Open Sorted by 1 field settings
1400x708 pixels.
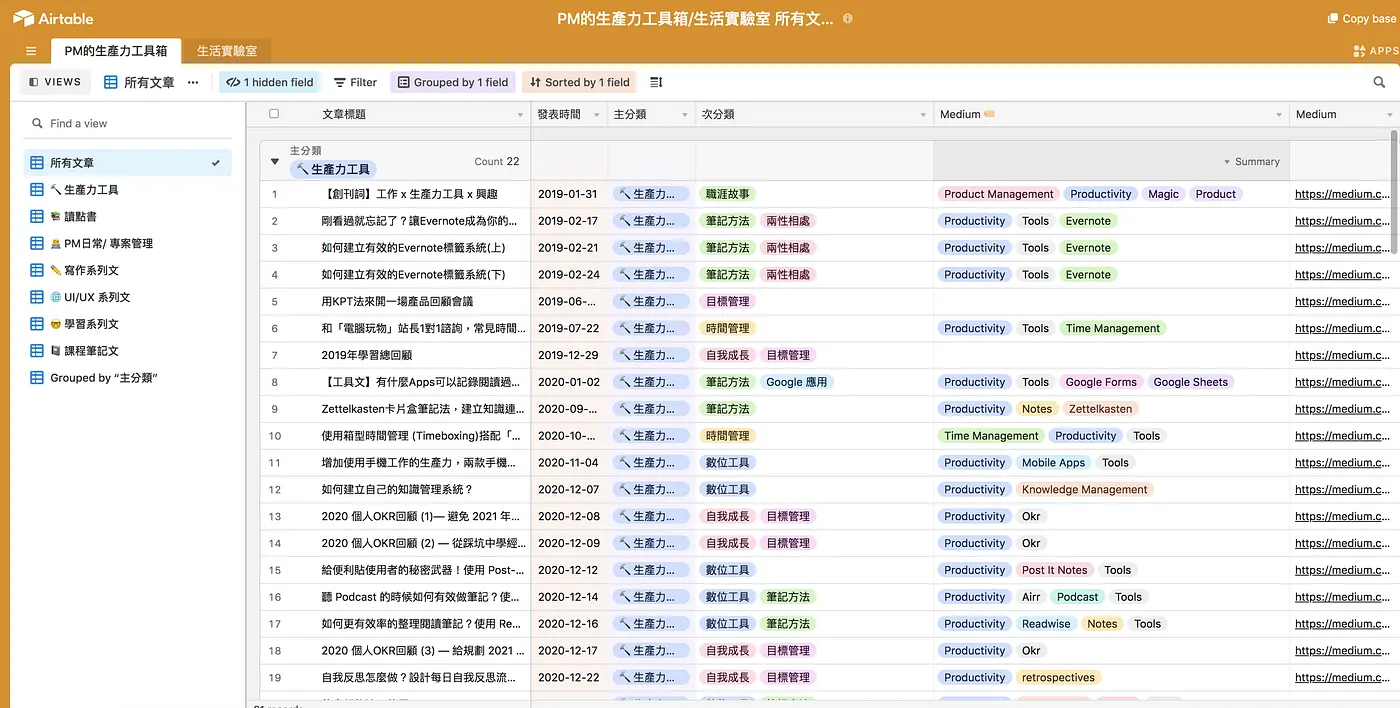click(x=579, y=82)
